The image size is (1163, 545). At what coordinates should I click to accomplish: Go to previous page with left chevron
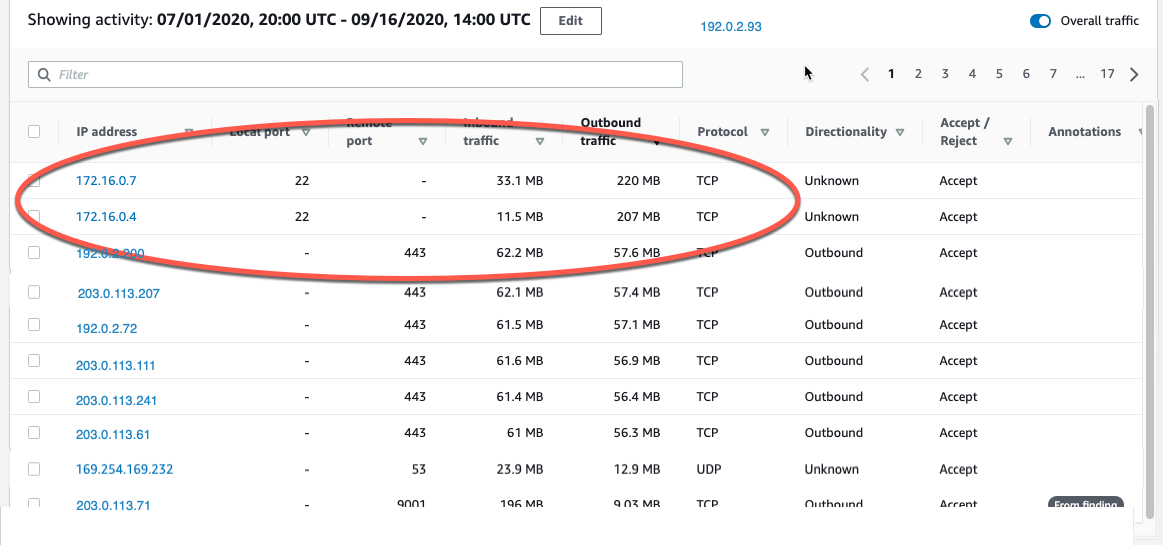coord(864,74)
